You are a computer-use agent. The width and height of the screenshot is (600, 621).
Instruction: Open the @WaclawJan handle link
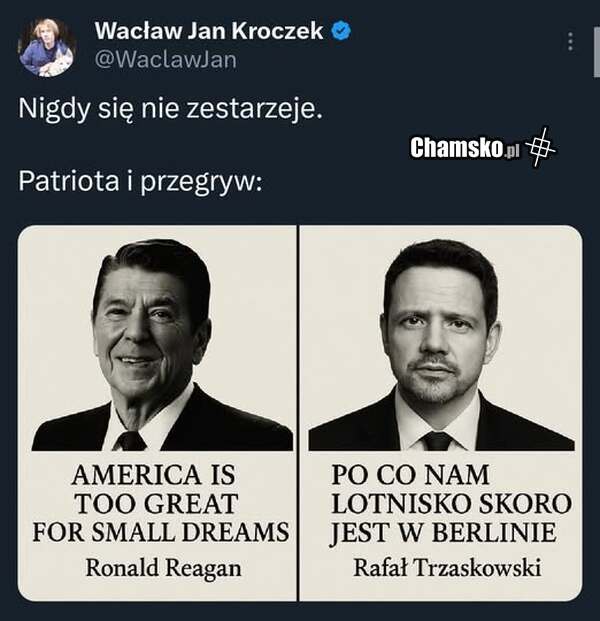(166, 60)
